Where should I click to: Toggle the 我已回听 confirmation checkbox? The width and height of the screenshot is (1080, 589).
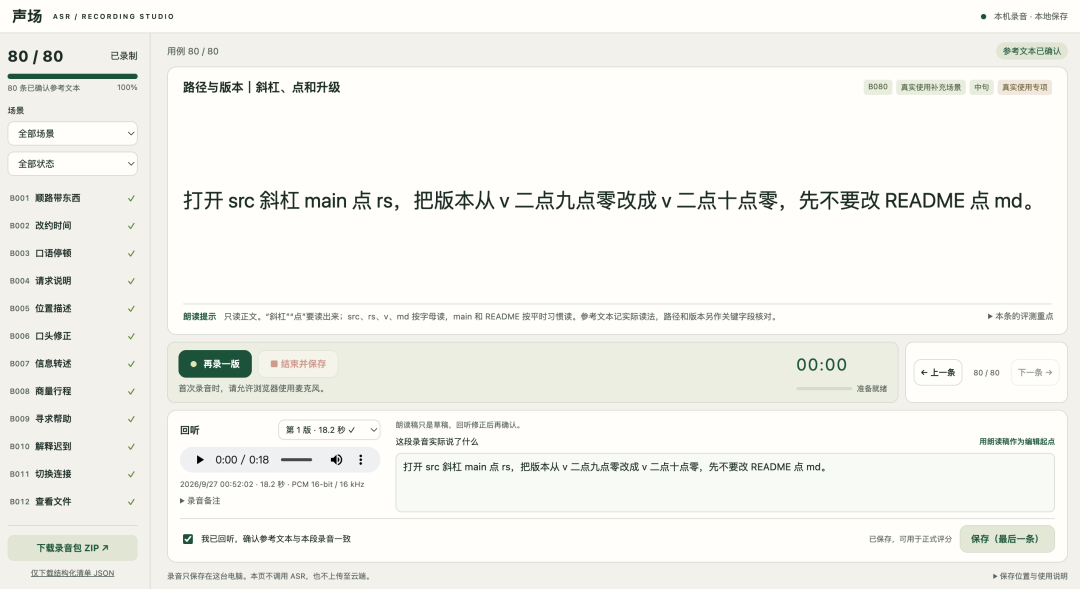[x=187, y=539]
